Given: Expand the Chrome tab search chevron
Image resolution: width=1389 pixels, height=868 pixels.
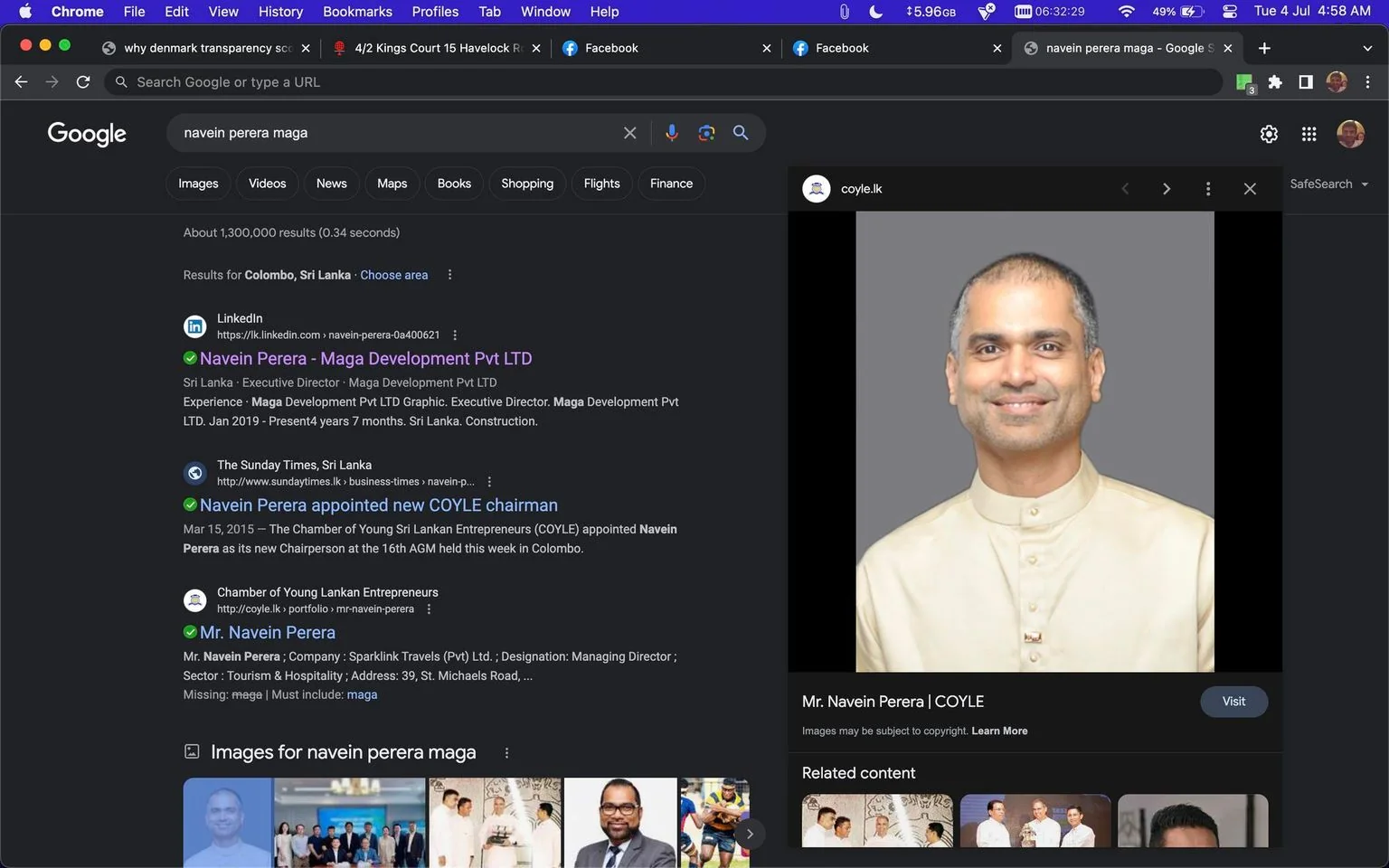Looking at the screenshot, I should click(x=1367, y=48).
